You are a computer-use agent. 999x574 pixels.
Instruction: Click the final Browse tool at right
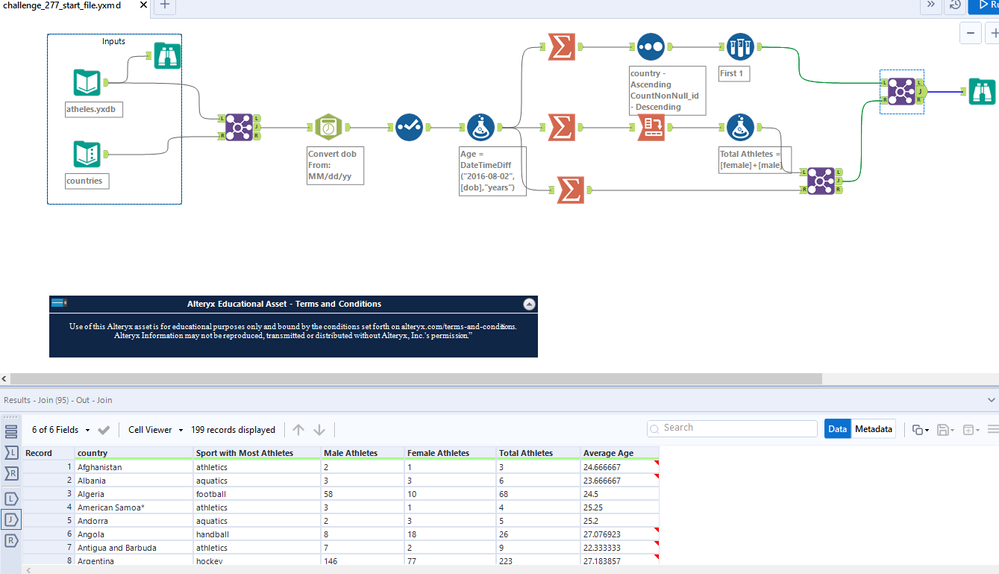point(982,92)
